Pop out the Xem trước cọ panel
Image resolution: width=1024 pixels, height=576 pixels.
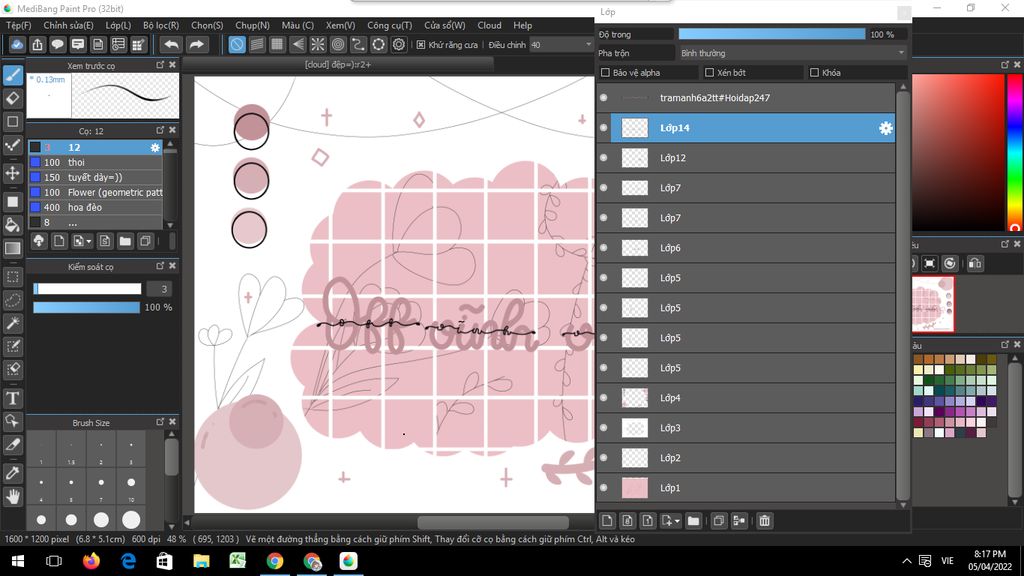point(160,65)
